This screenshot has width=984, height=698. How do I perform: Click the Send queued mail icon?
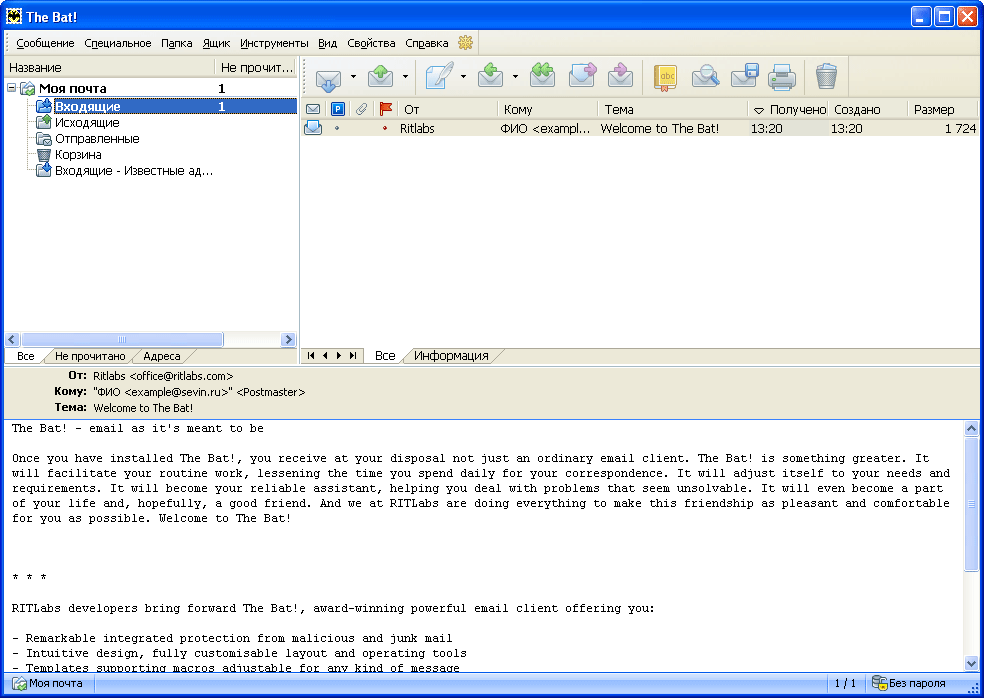pos(380,76)
